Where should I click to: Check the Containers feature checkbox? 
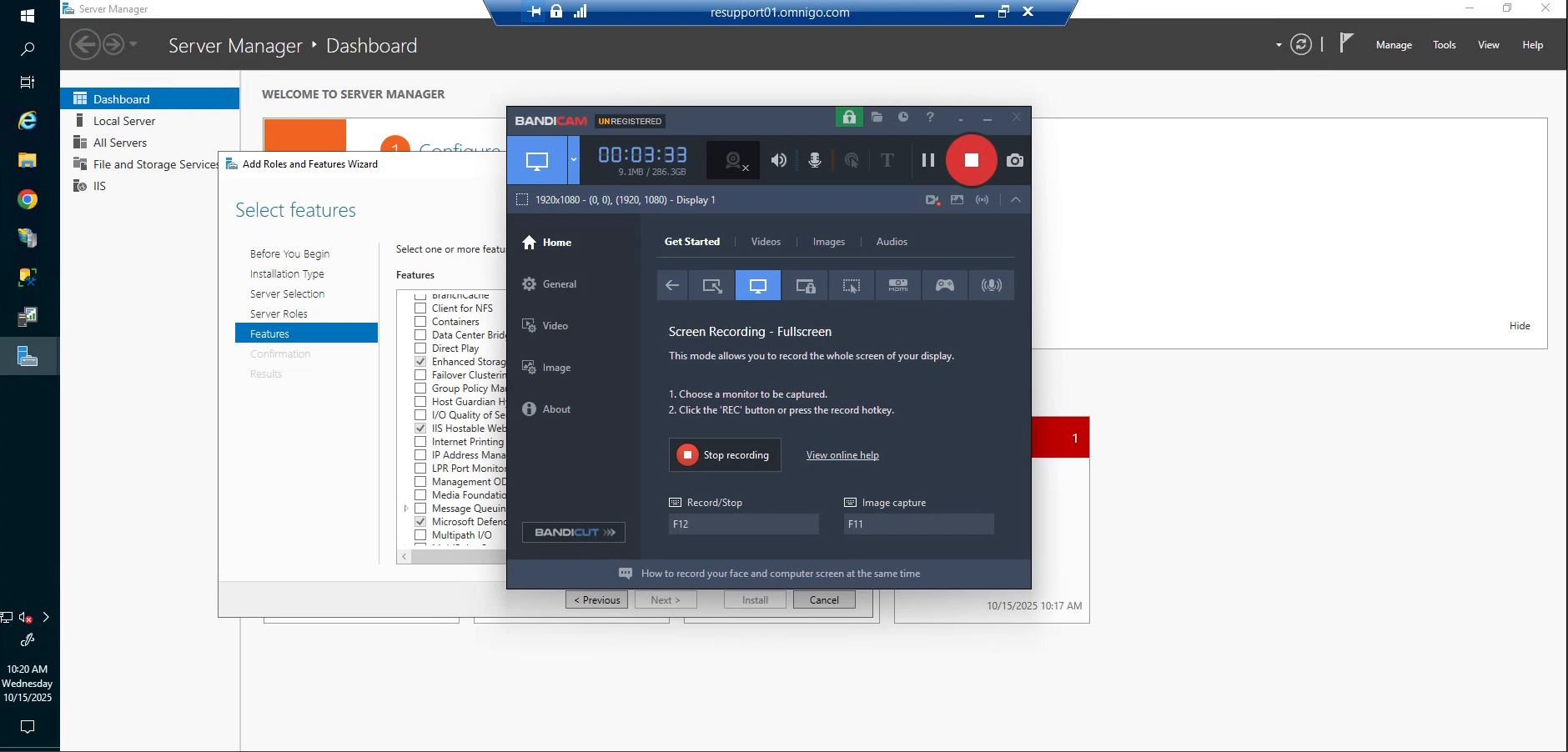coord(420,321)
